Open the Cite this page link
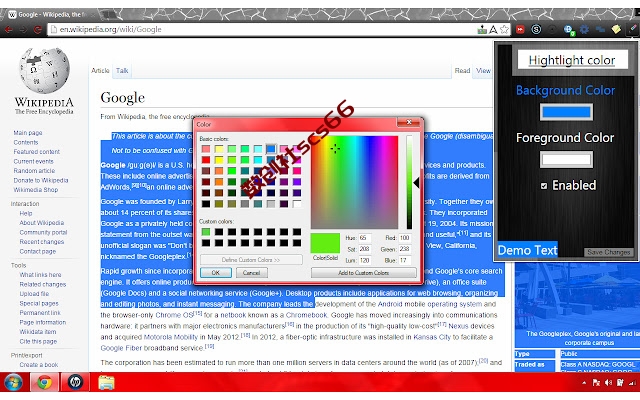This screenshot has width=640, height=400. pos(38,341)
